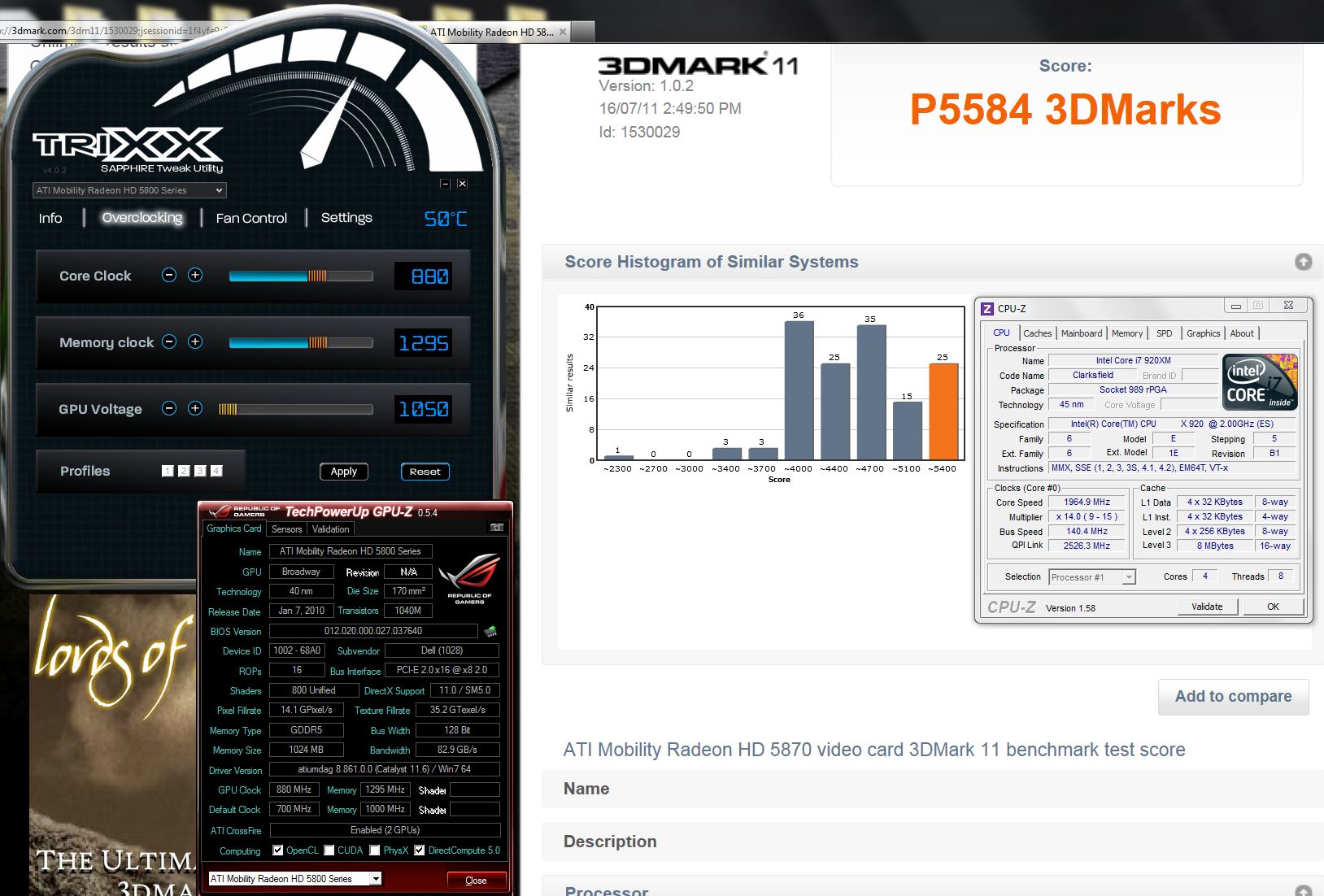
Task: Toggle the PhysX checkbox in GPU-Z
Action: pyautogui.click(x=374, y=850)
